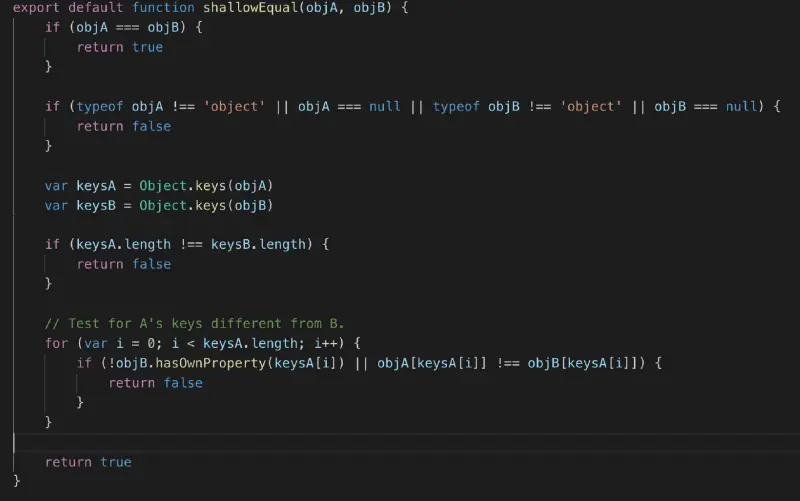This screenshot has height=501, width=800.
Task: Click the second 'object' string literal
Action: pyautogui.click(x=591, y=106)
